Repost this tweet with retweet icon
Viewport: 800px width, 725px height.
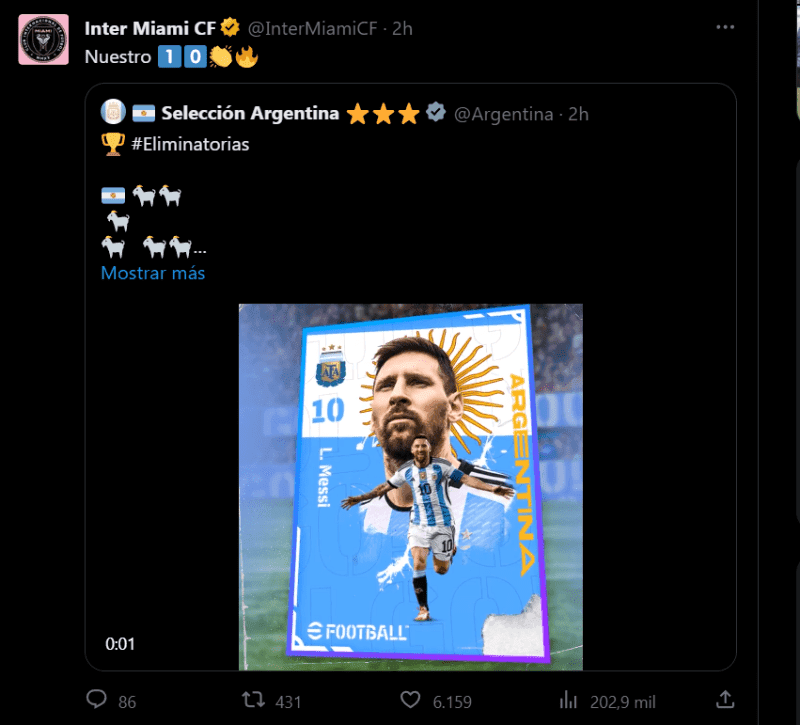coord(254,700)
